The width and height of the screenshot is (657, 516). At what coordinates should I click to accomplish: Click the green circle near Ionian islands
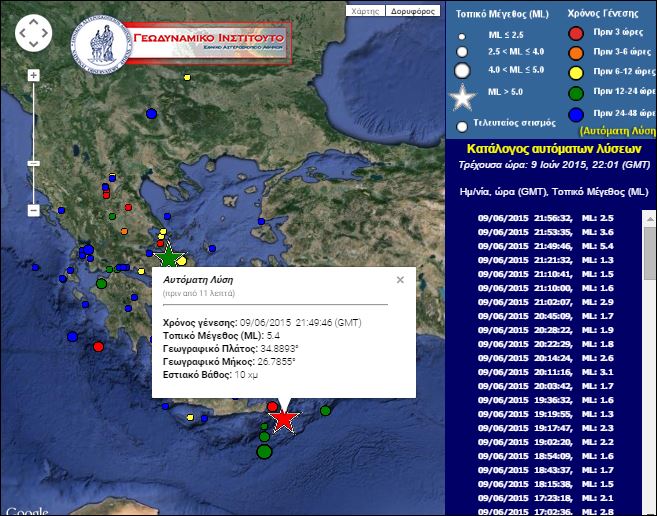pos(101,283)
